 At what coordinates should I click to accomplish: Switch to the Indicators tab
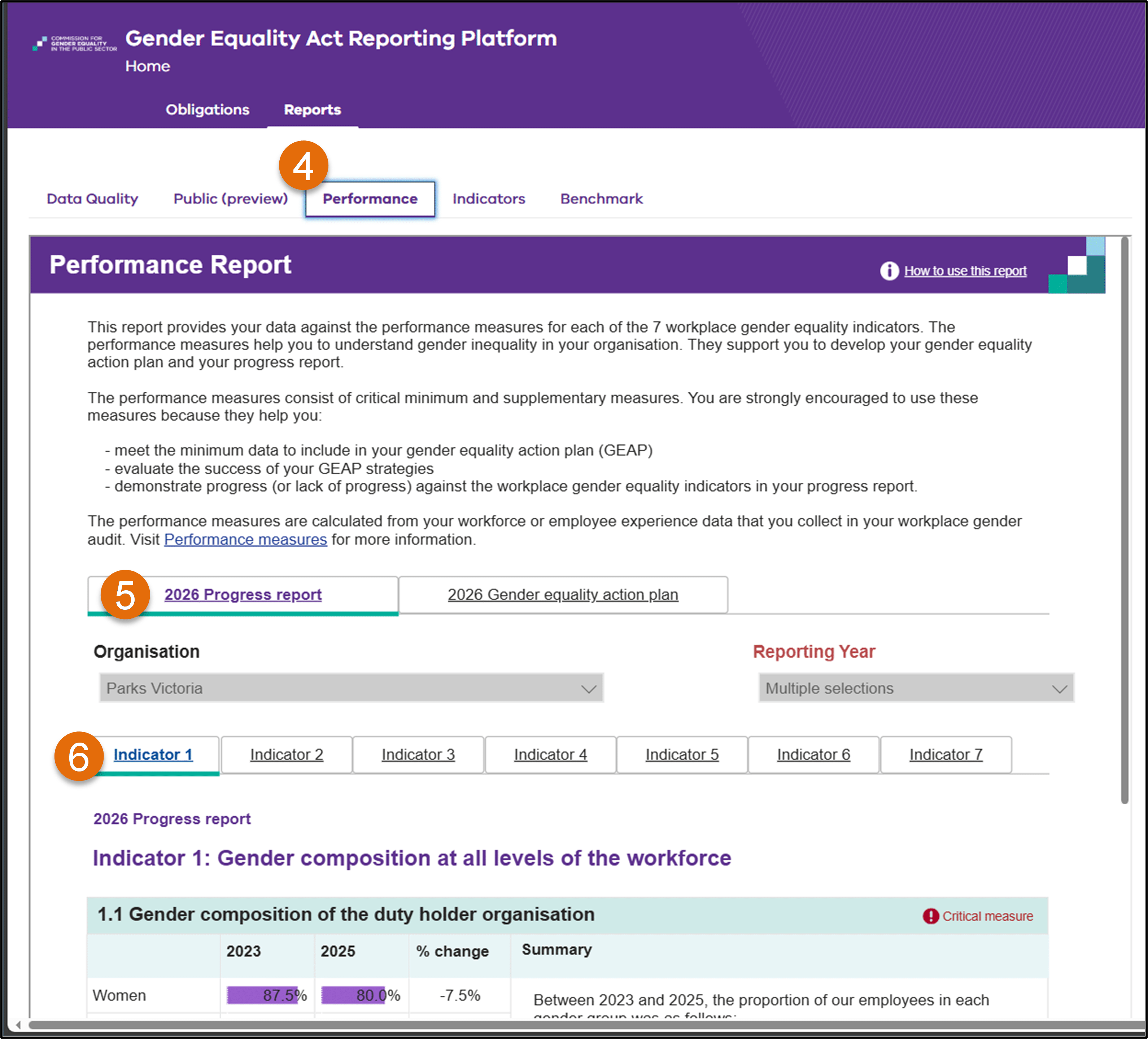(x=489, y=199)
